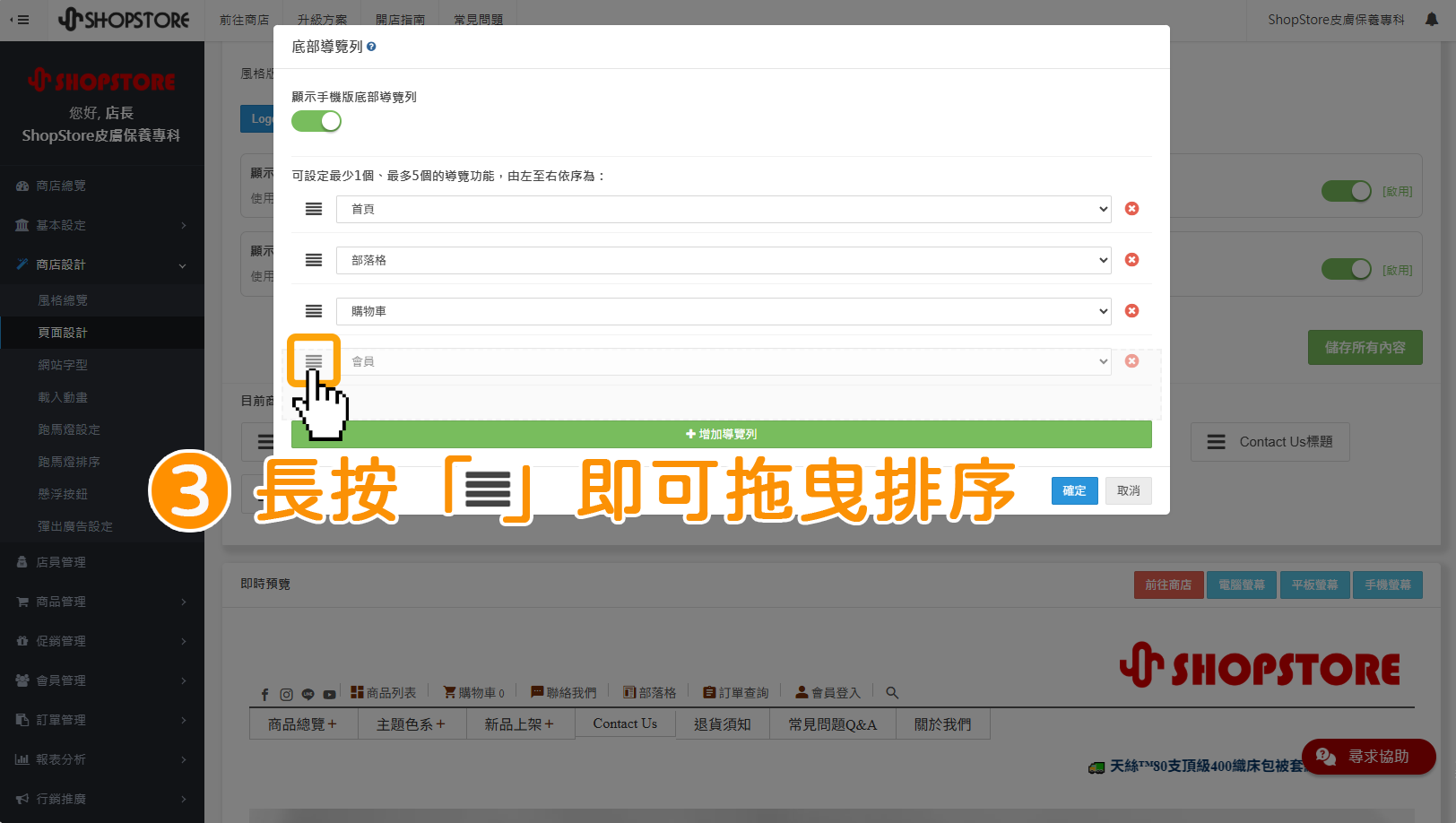Click 升級方案 in top navigation
The width and height of the screenshot is (1456, 823).
pyautogui.click(x=323, y=20)
